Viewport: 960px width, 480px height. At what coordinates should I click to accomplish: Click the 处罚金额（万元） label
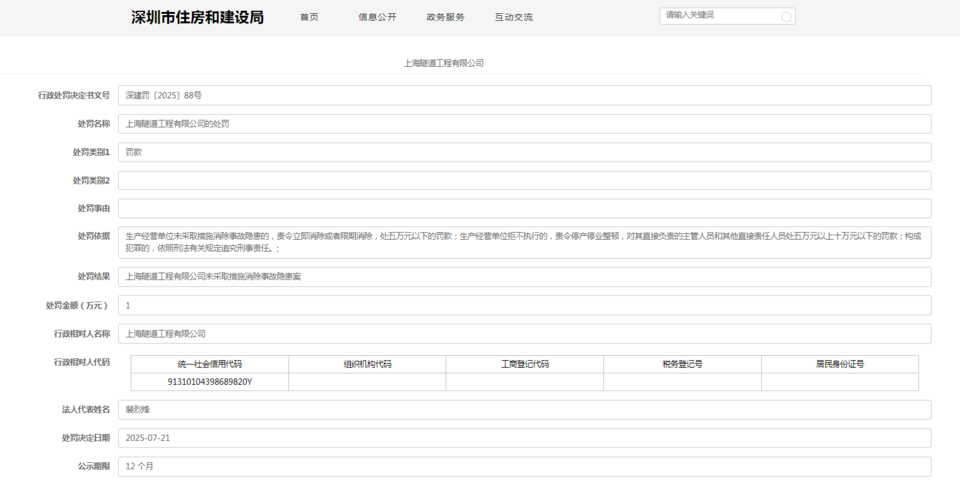(78, 306)
